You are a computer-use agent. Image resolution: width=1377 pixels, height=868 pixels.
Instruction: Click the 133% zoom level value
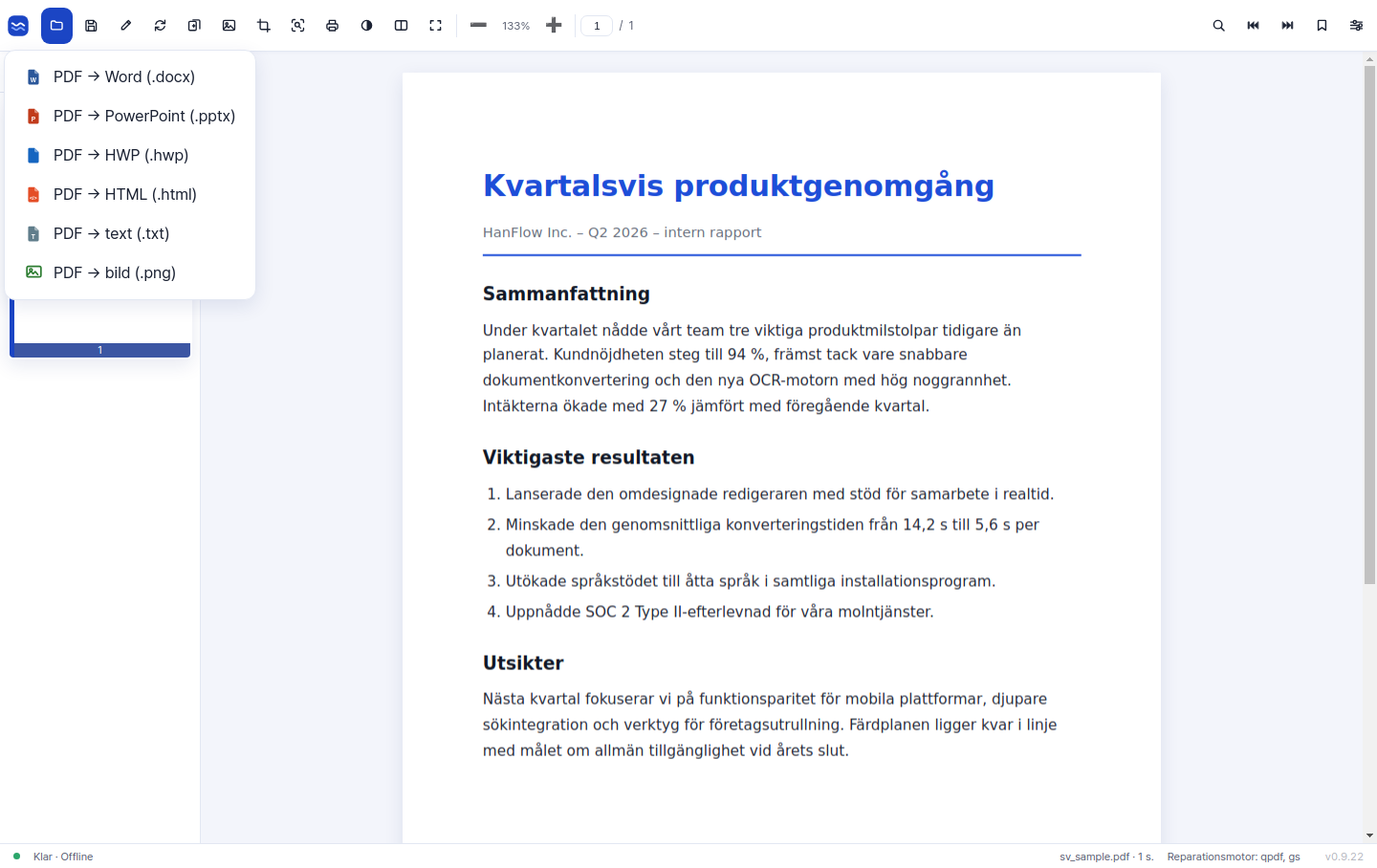(x=515, y=26)
